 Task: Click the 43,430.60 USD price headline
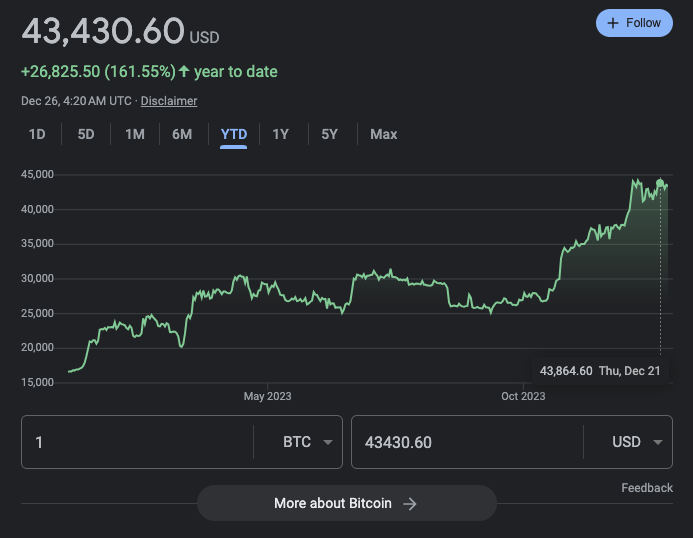pos(120,32)
